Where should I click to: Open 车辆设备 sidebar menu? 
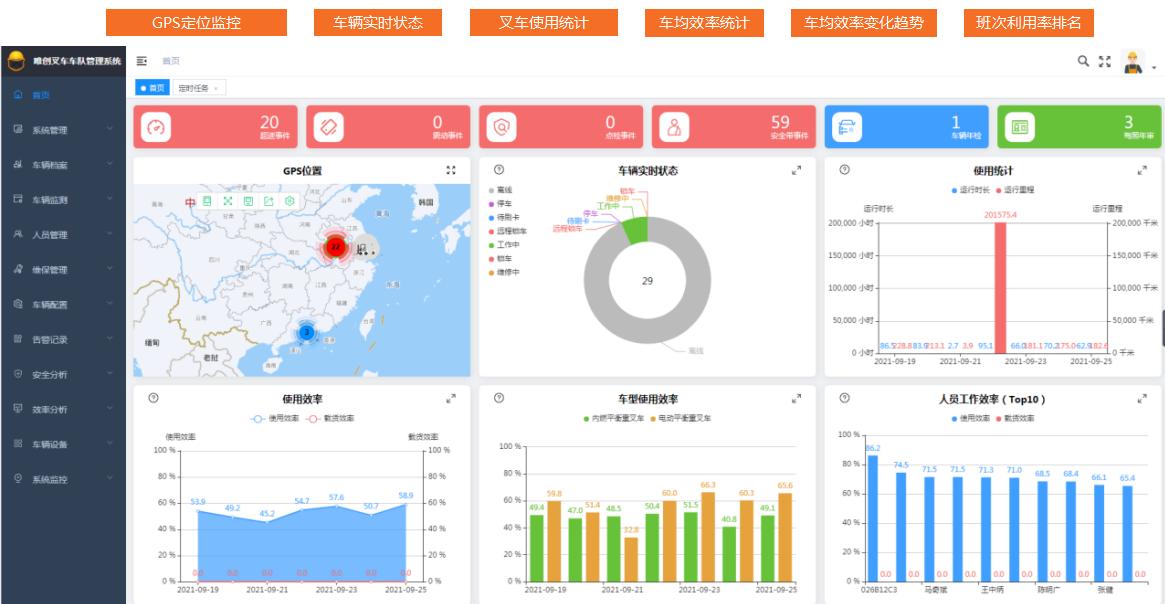pyautogui.click(x=63, y=444)
